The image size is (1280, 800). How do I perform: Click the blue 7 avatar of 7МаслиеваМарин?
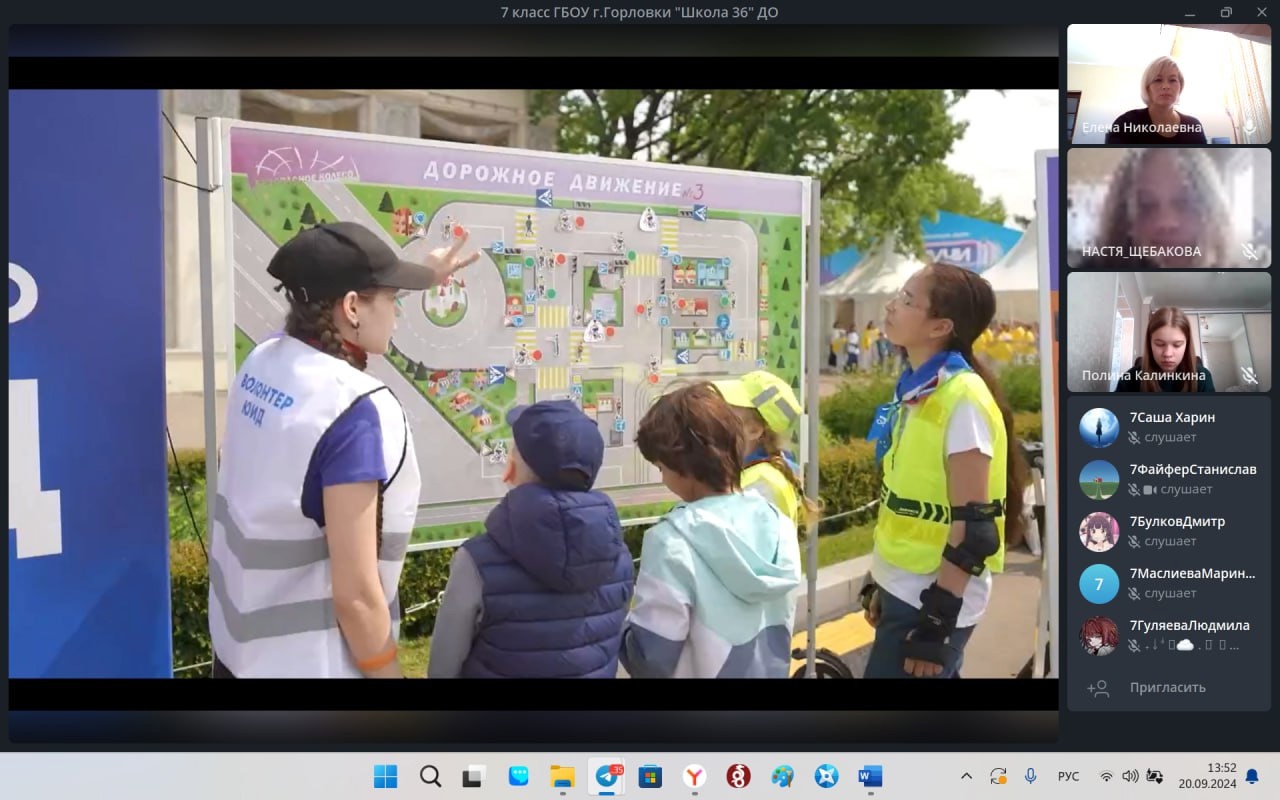click(x=1099, y=583)
